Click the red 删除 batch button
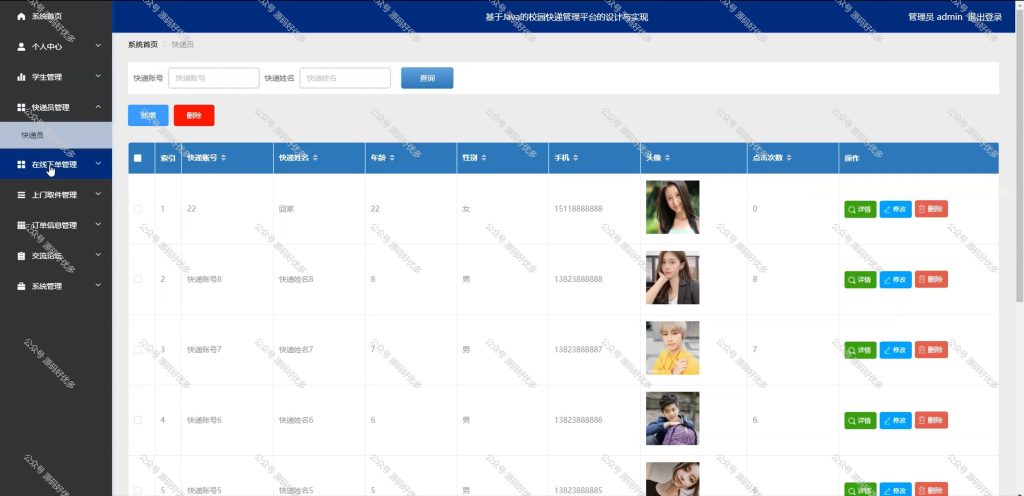The image size is (1024, 496). (x=194, y=116)
